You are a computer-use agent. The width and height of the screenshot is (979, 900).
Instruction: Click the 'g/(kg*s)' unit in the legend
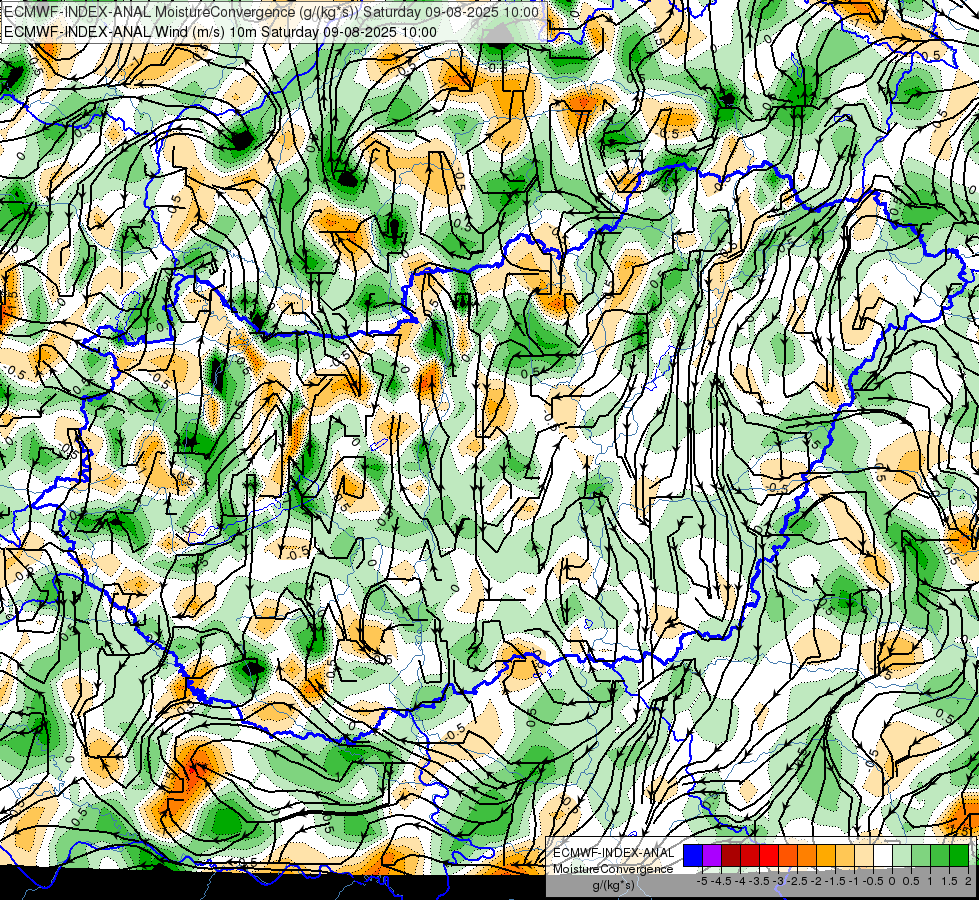pyautogui.click(x=614, y=885)
